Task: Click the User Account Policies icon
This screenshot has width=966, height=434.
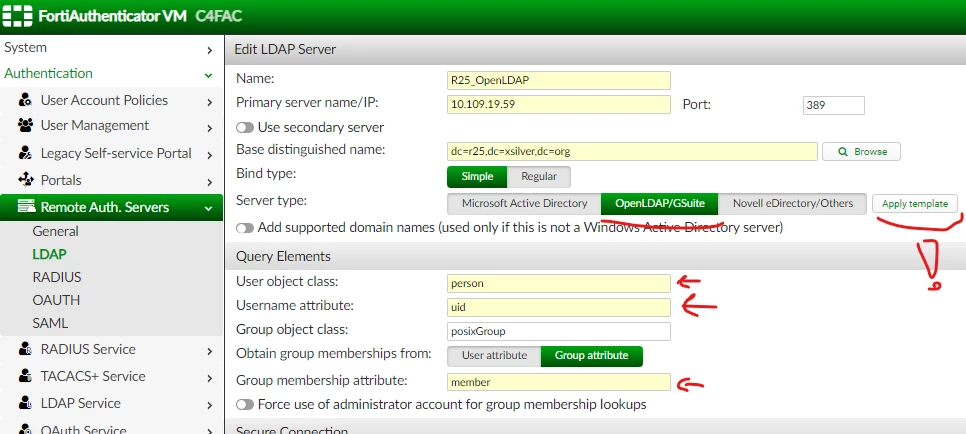Action: point(25,100)
